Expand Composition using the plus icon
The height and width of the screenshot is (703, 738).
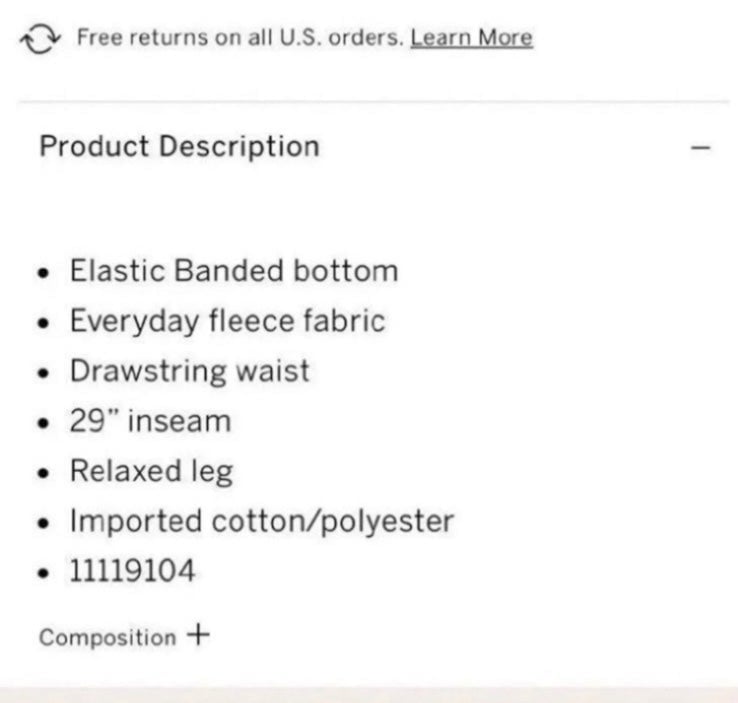point(198,635)
